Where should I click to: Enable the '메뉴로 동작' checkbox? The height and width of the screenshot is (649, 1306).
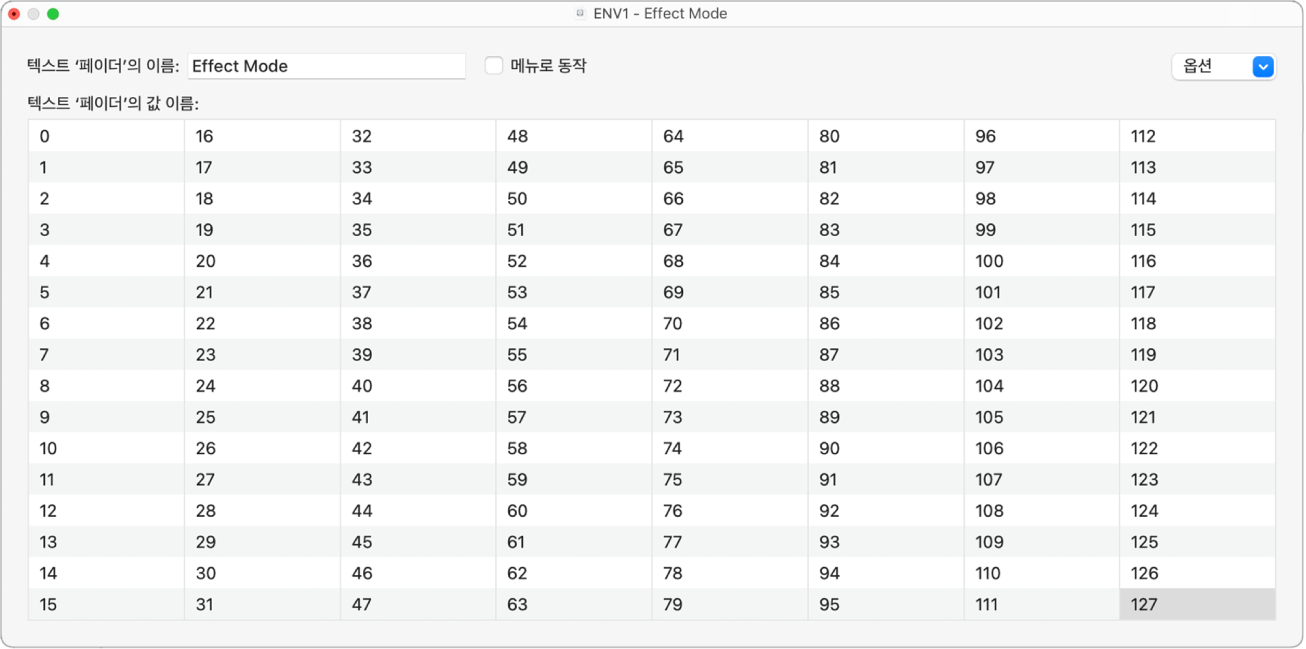pyautogui.click(x=494, y=66)
